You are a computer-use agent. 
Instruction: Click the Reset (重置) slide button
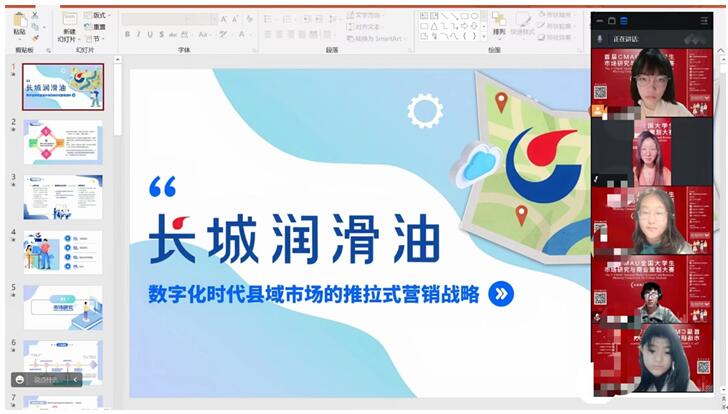95,27
